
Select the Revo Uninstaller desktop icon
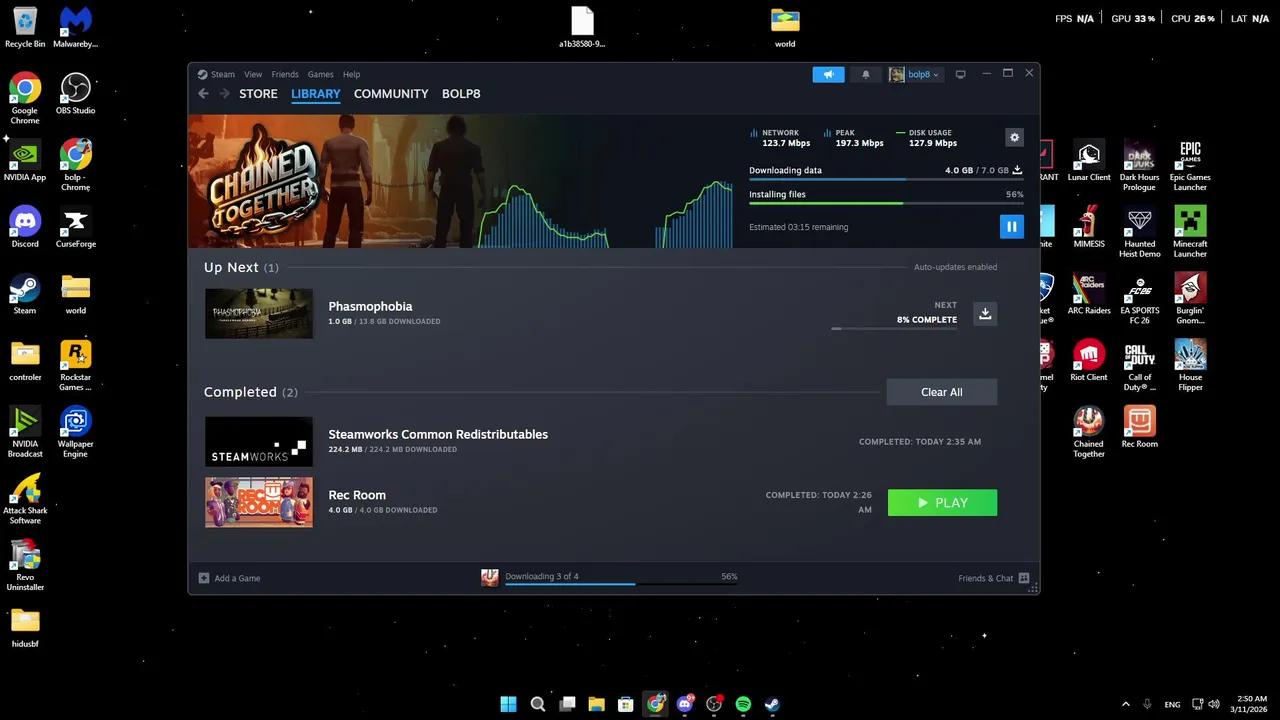point(25,566)
